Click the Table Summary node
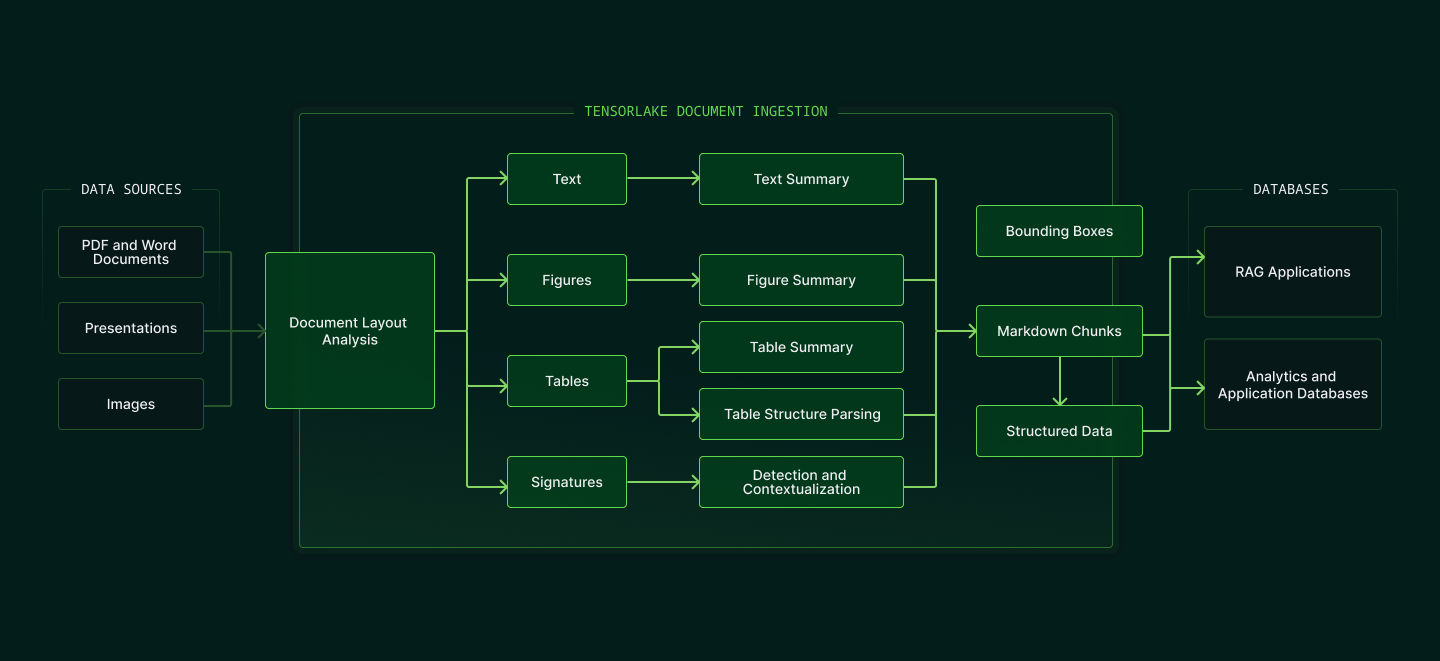Viewport: 1440px width, 661px height. 801,347
